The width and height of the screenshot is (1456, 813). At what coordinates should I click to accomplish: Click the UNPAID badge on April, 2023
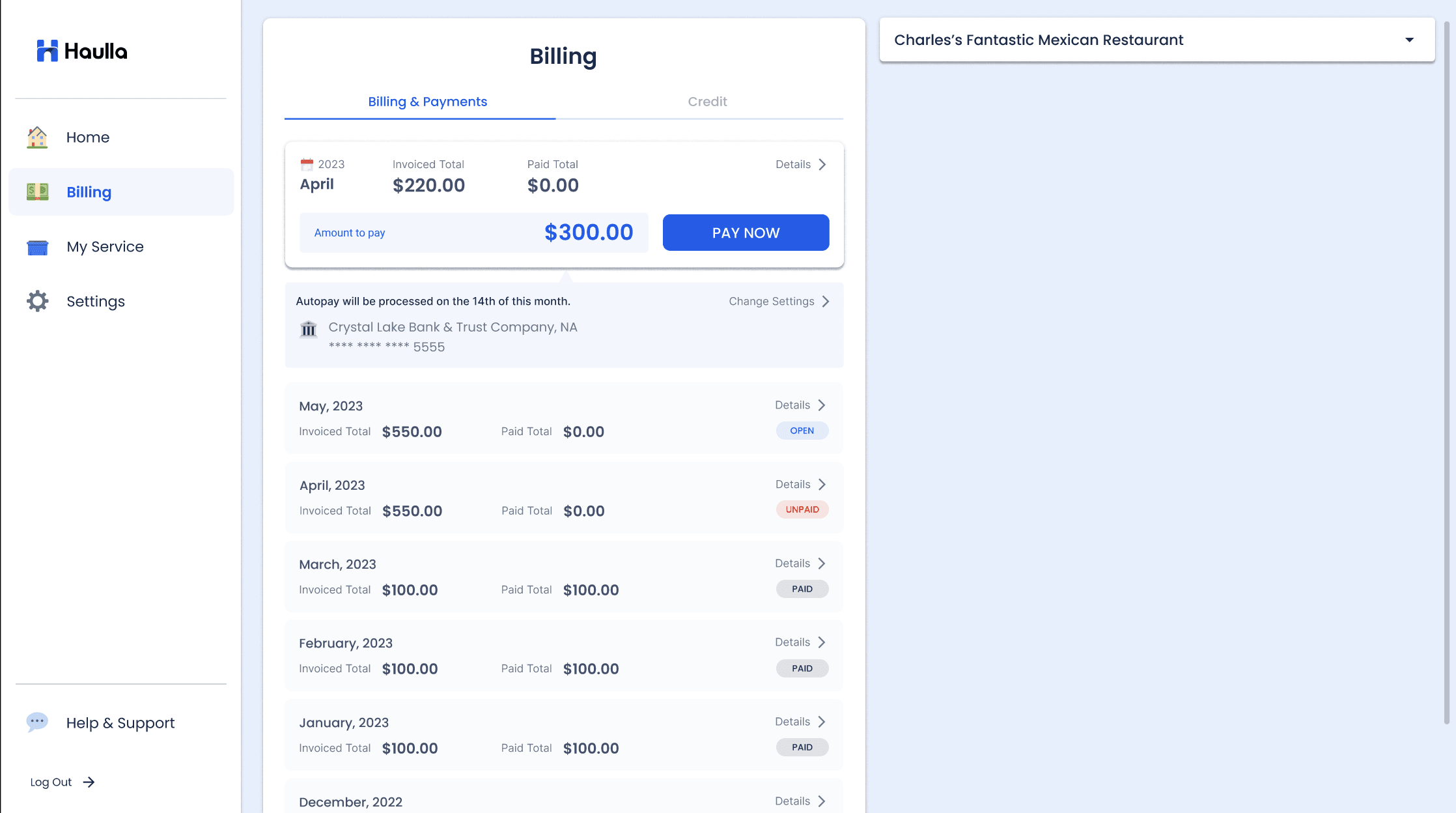point(802,509)
